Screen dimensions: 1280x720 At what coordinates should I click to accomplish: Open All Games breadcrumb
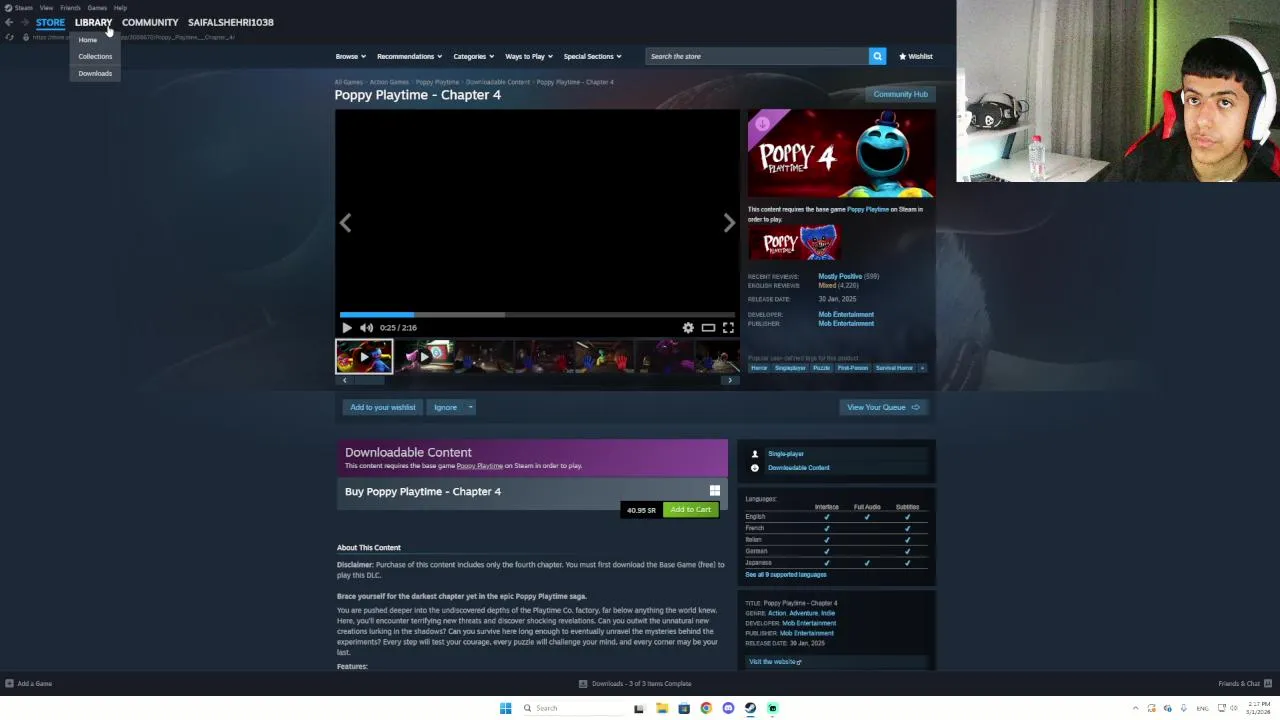coord(349,82)
